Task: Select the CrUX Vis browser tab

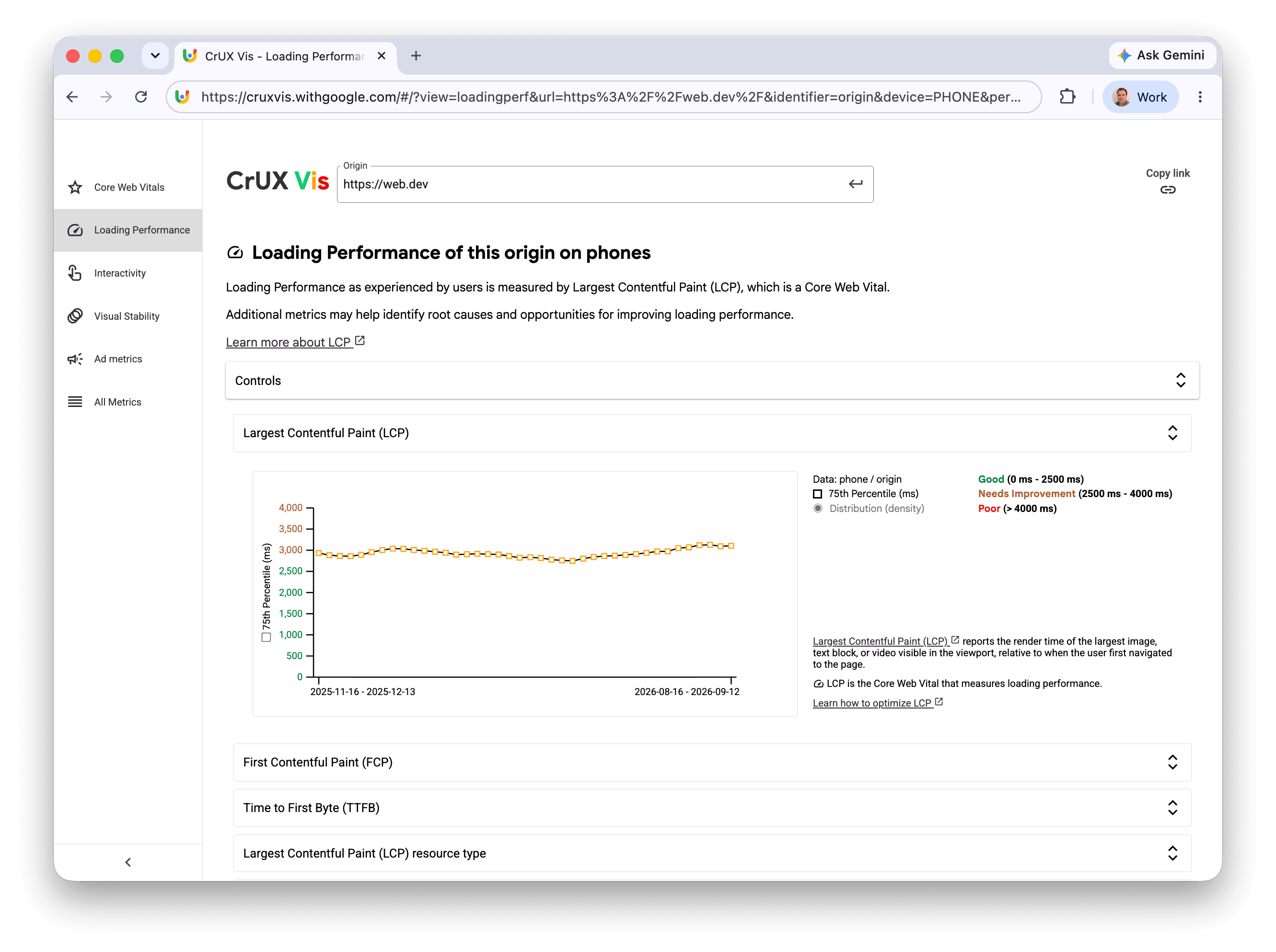Action: click(x=285, y=56)
